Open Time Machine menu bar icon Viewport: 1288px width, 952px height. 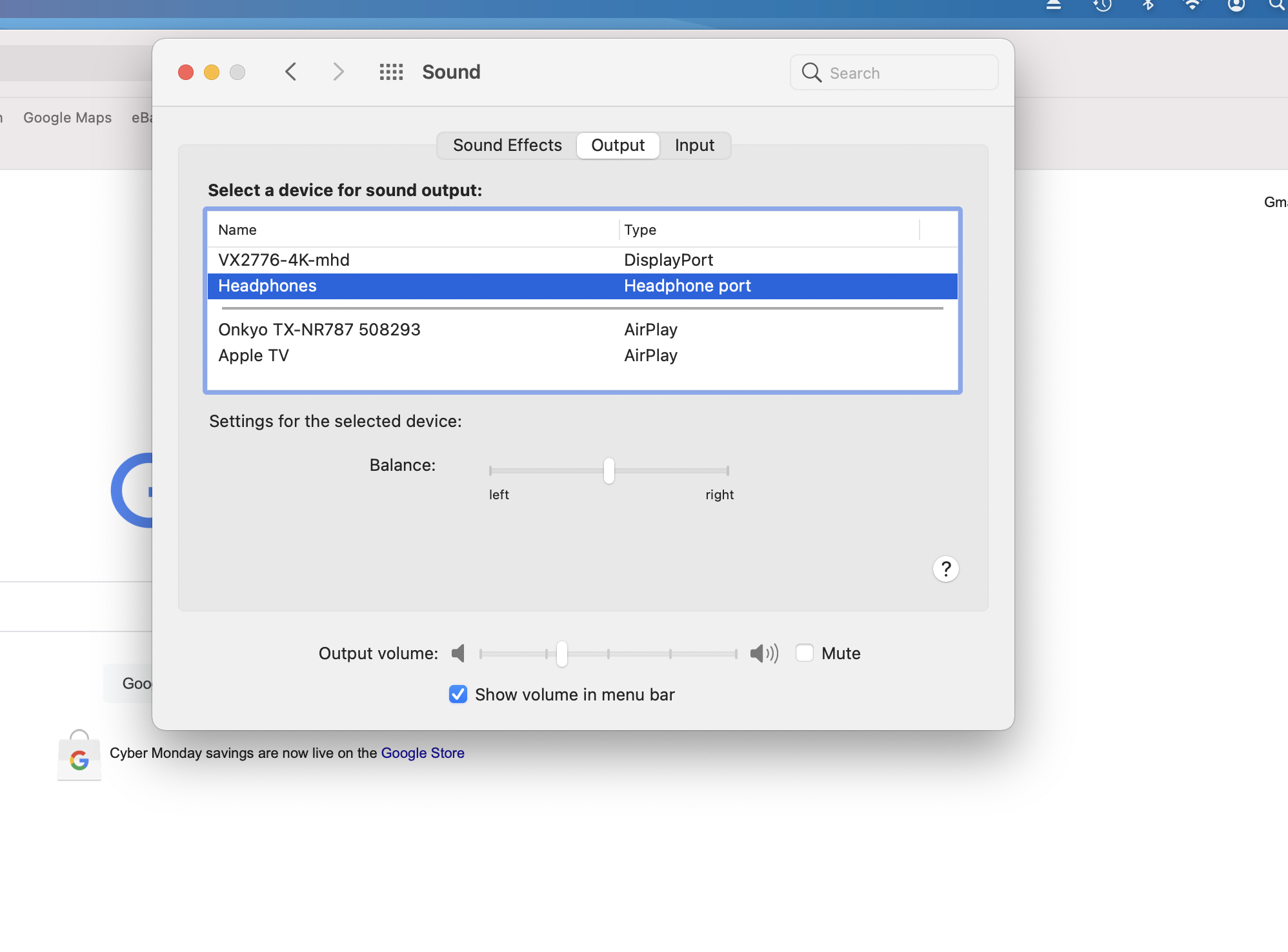click(x=1102, y=5)
